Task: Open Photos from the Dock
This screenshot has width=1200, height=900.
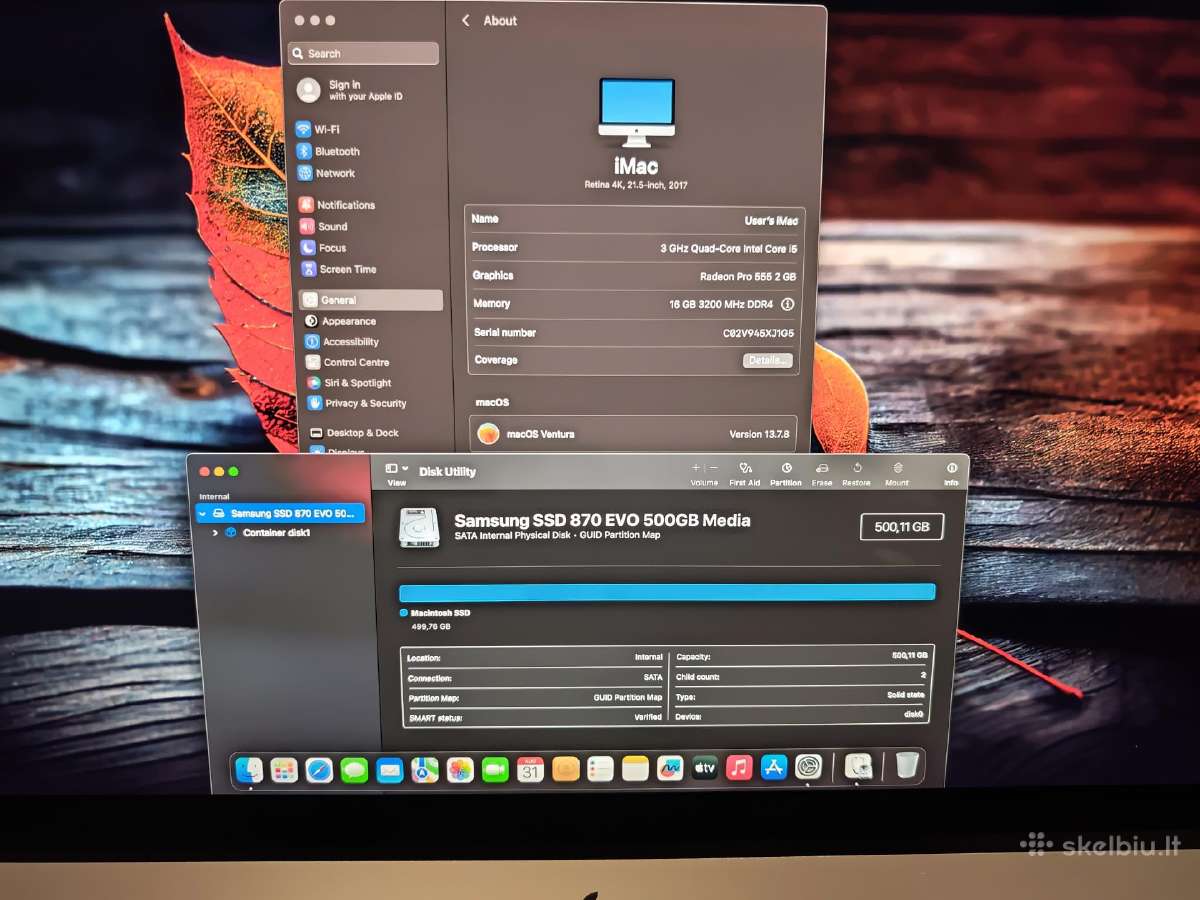Action: coord(460,770)
